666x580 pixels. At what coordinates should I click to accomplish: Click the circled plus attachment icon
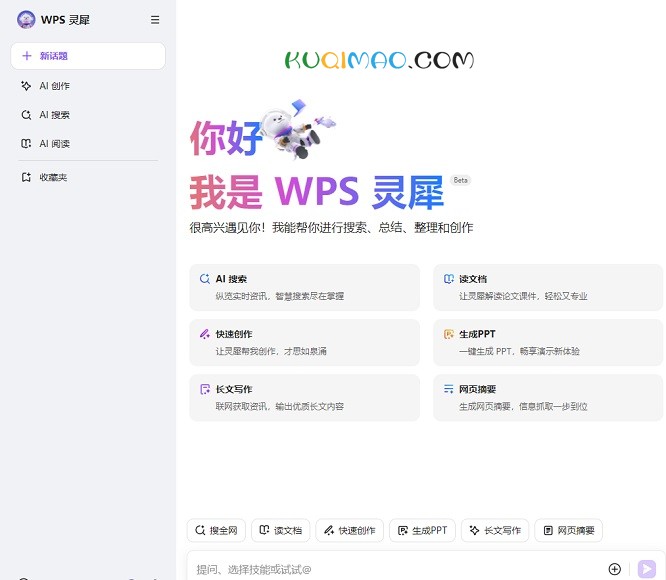tap(615, 569)
